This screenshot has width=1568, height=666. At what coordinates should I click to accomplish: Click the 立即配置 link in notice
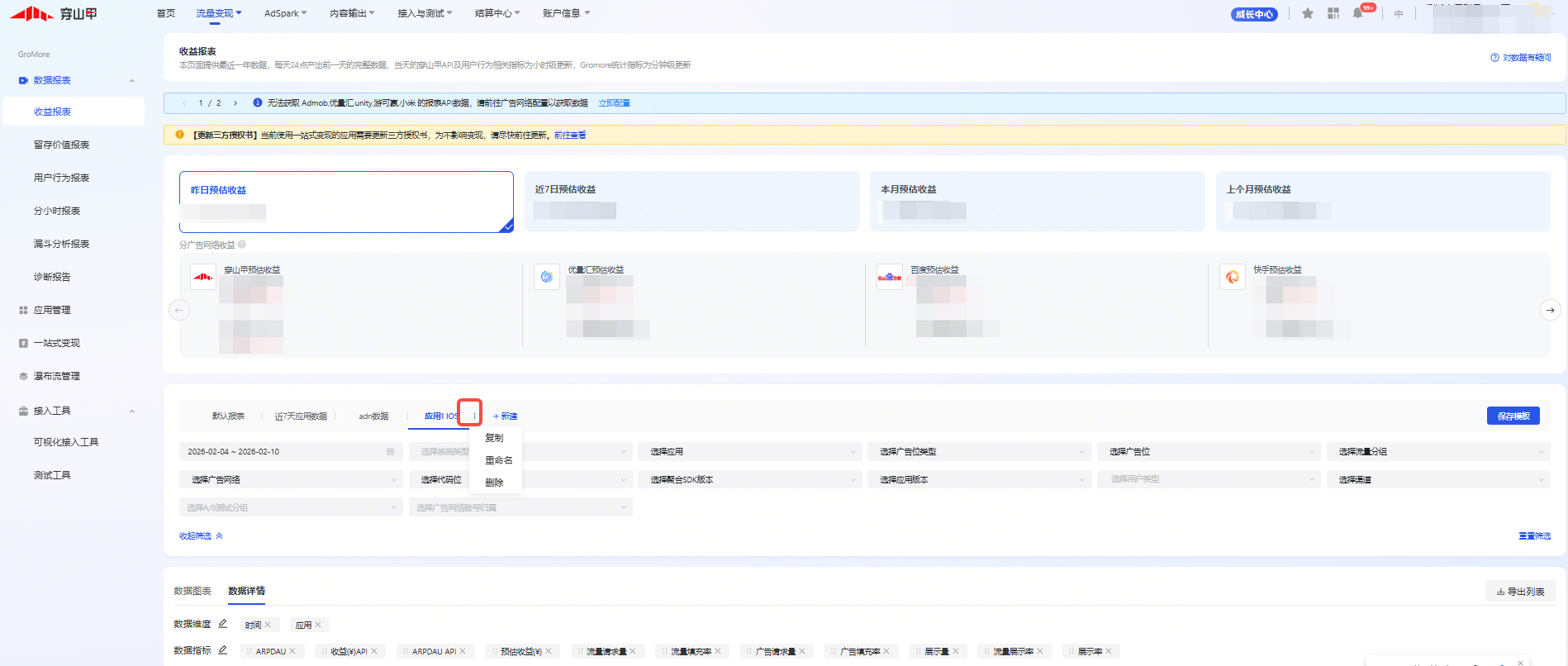(614, 103)
